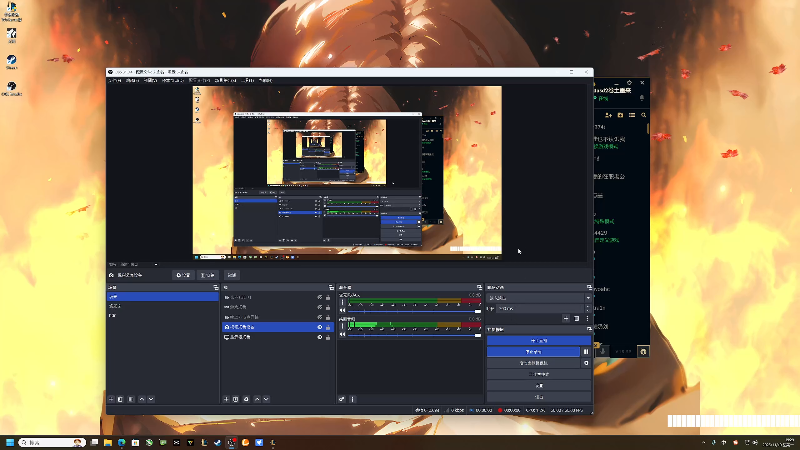Image resolution: width=800 pixels, height=450 pixels.
Task: Show the first source via its eye icon
Action: pyautogui.click(x=320, y=297)
